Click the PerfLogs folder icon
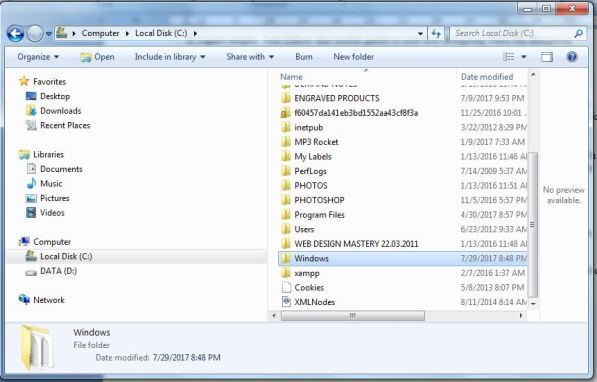This screenshot has height=382, width=597. pos(286,171)
